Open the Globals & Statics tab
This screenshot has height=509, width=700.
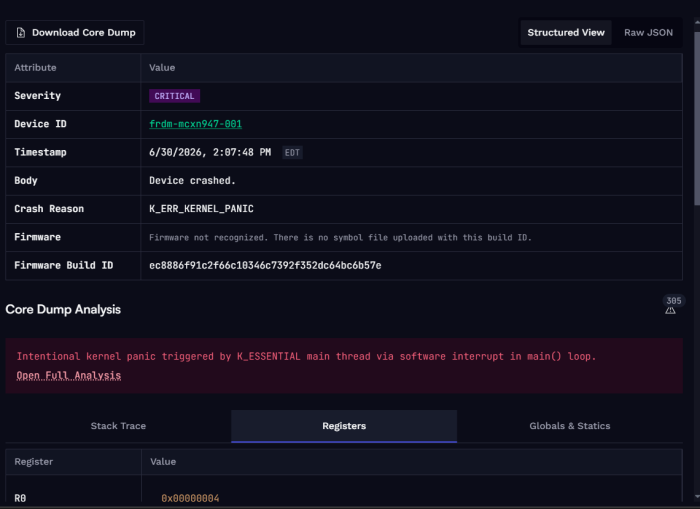click(x=570, y=426)
